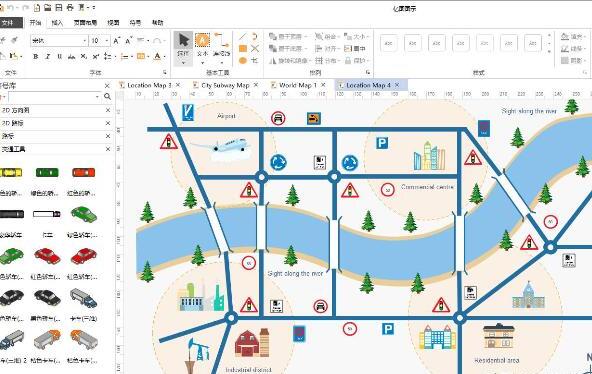This screenshot has height=374, width=592.
Task: Search the symbol library with magnifier icon
Action: point(107,97)
